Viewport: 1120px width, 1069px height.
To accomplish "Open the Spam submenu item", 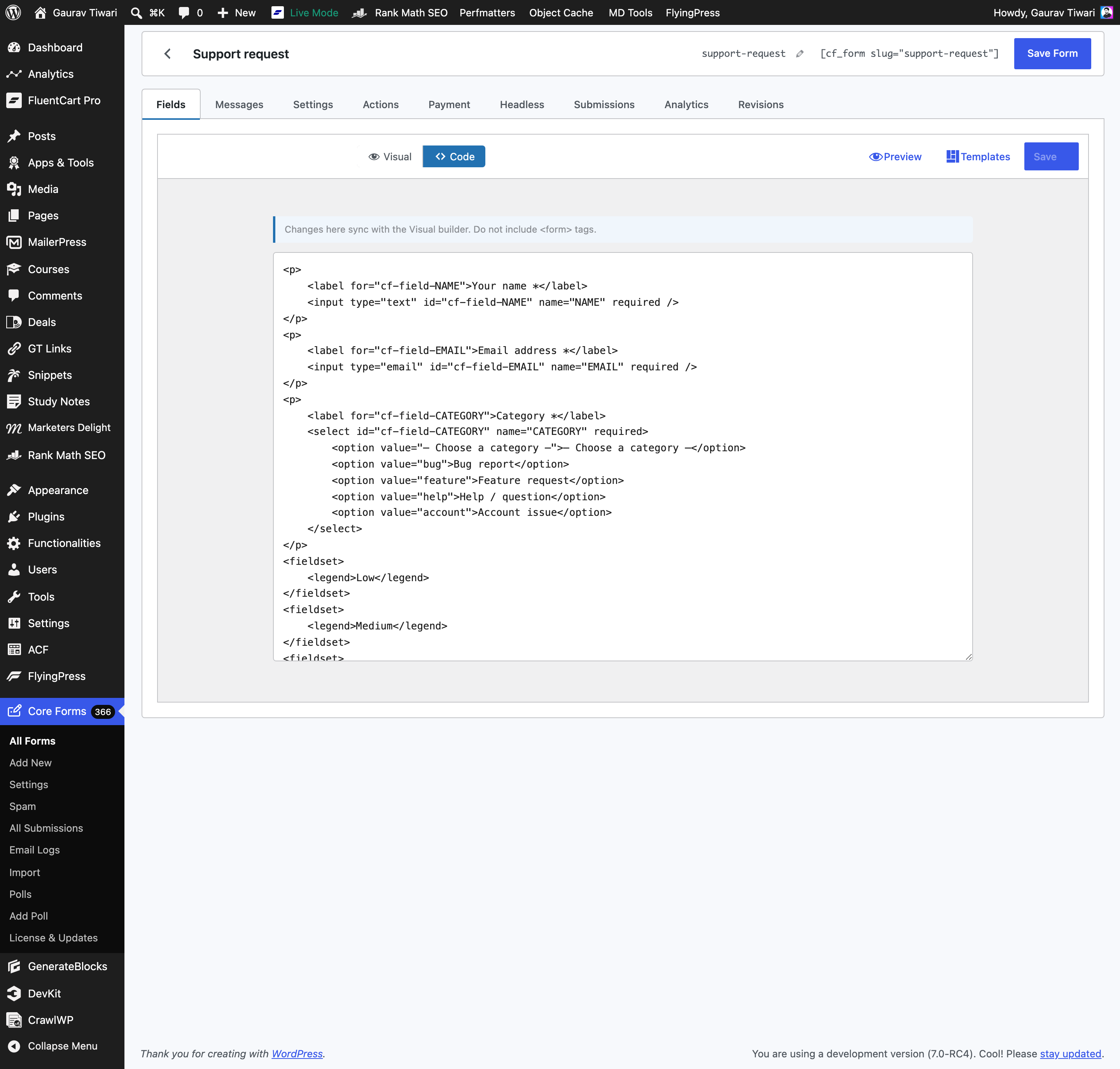I will 23,806.
